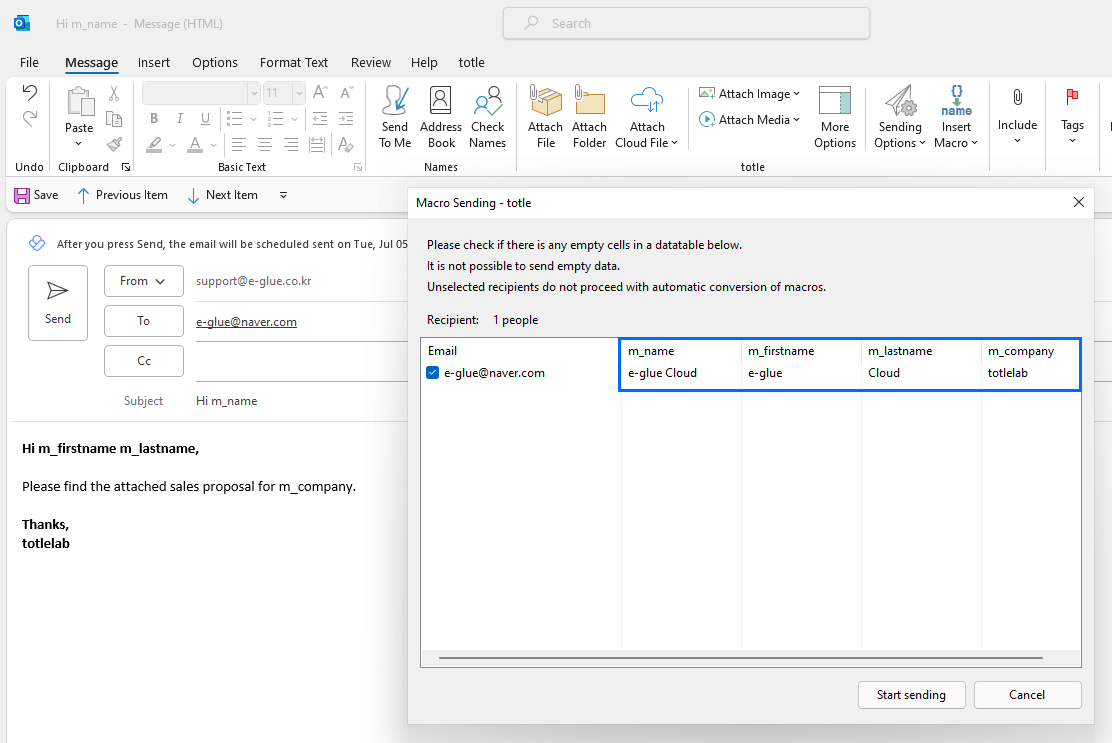Switch to the Review tab
This screenshot has width=1112, height=743.
371,62
